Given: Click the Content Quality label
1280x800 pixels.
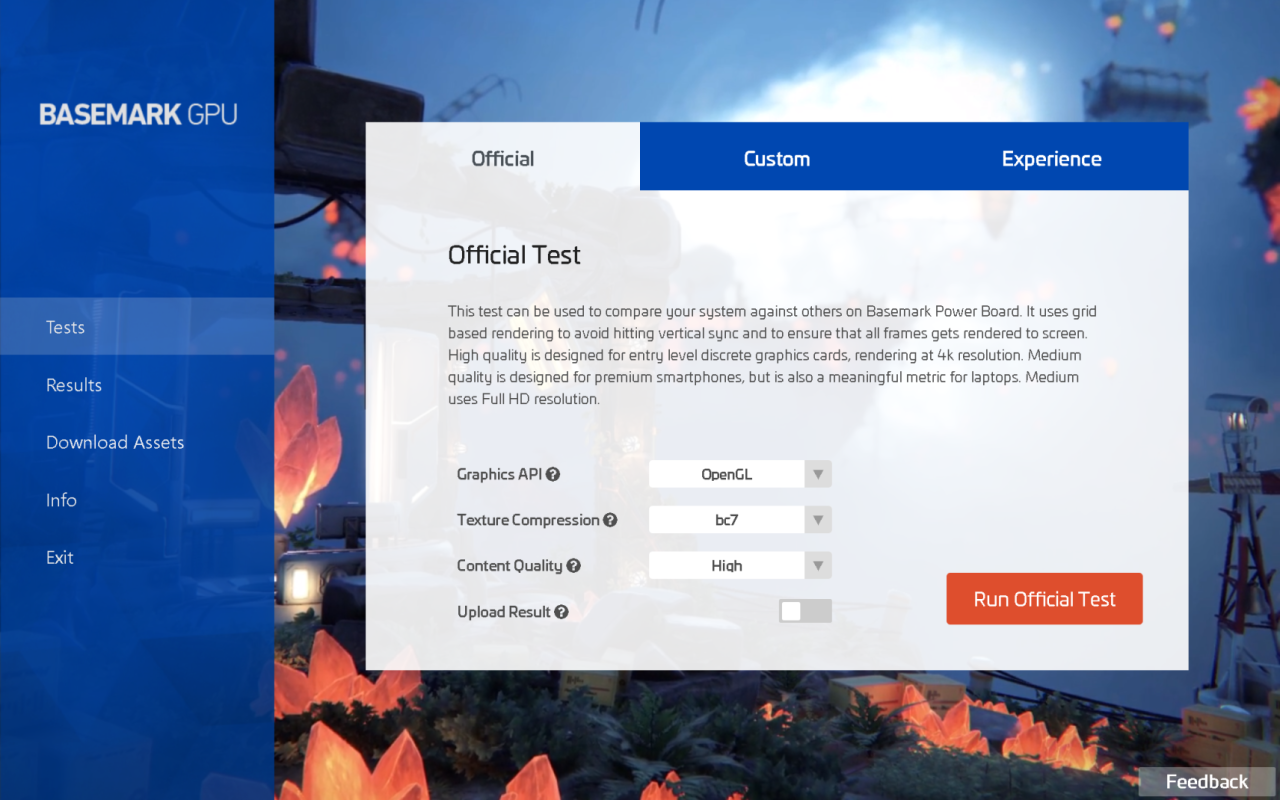Looking at the screenshot, I should 509,566.
